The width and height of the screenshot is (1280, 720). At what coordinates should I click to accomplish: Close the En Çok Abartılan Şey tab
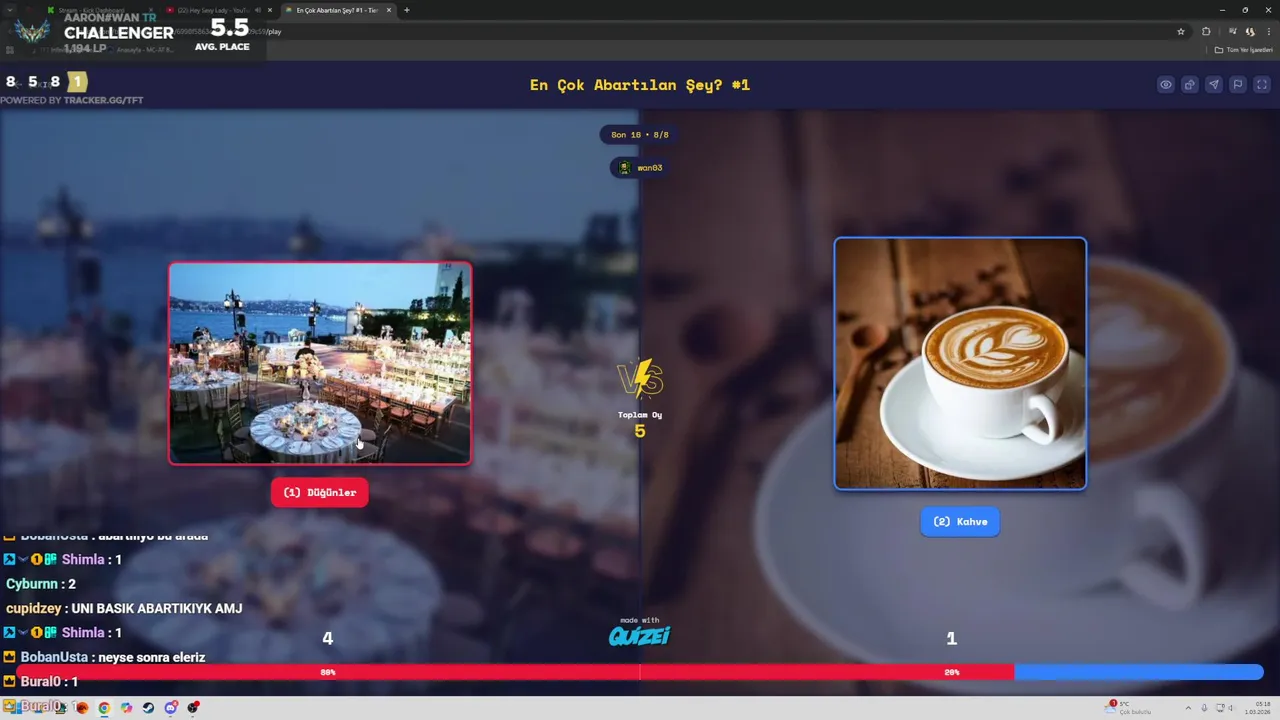pyautogui.click(x=388, y=10)
